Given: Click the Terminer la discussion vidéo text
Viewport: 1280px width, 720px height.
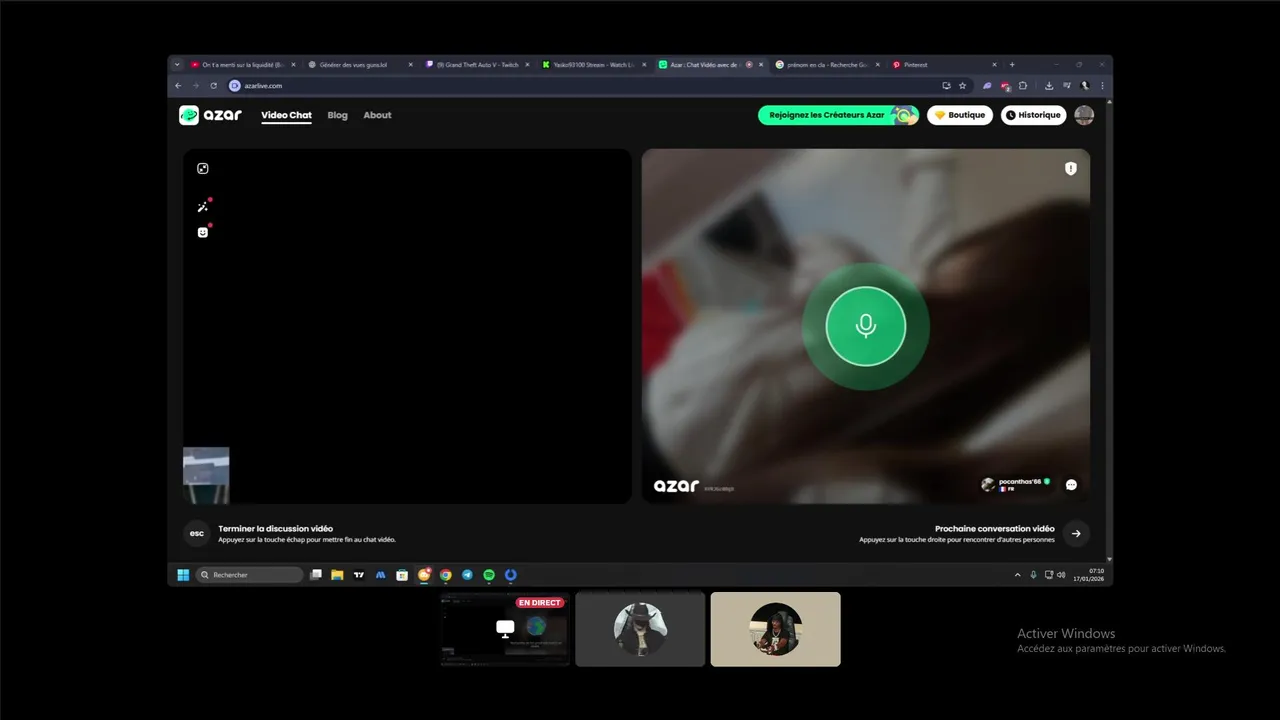Looking at the screenshot, I should [276, 528].
